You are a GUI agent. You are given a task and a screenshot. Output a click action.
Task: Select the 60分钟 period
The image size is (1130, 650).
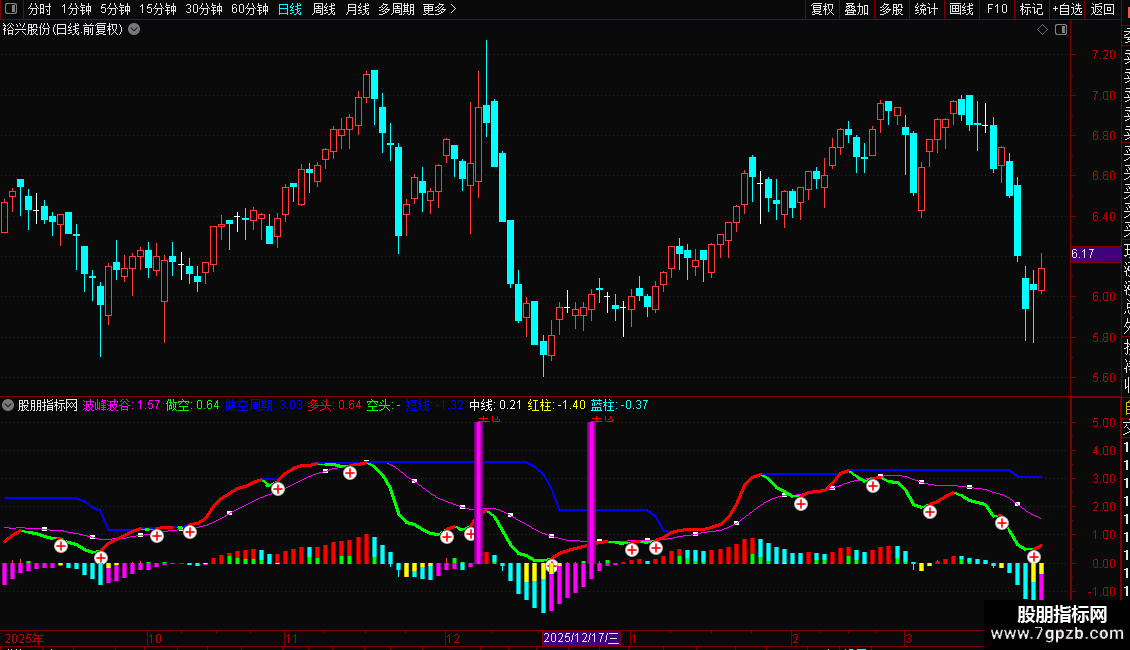point(250,9)
